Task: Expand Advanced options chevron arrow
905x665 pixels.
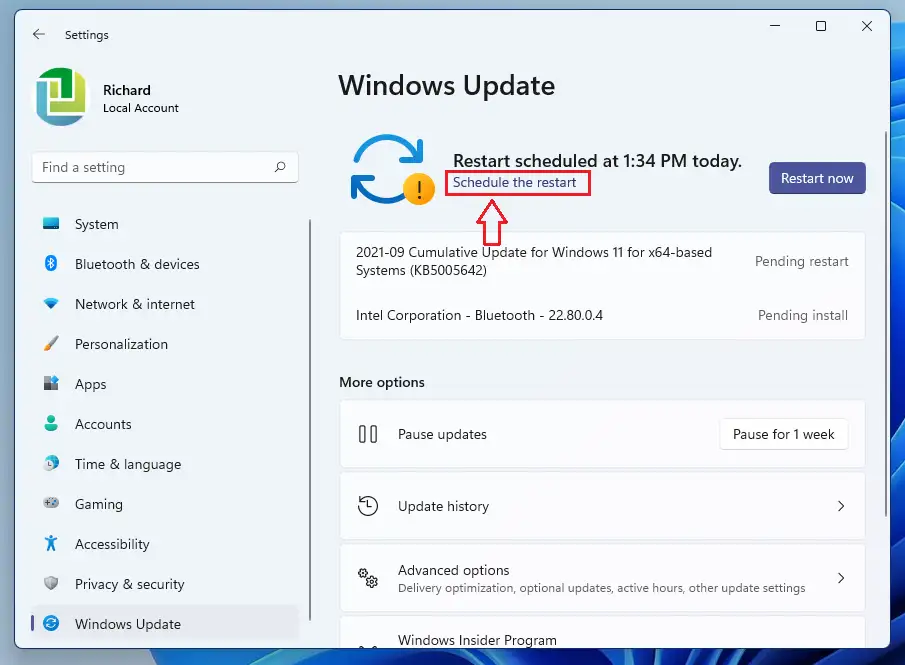Action: (x=841, y=578)
